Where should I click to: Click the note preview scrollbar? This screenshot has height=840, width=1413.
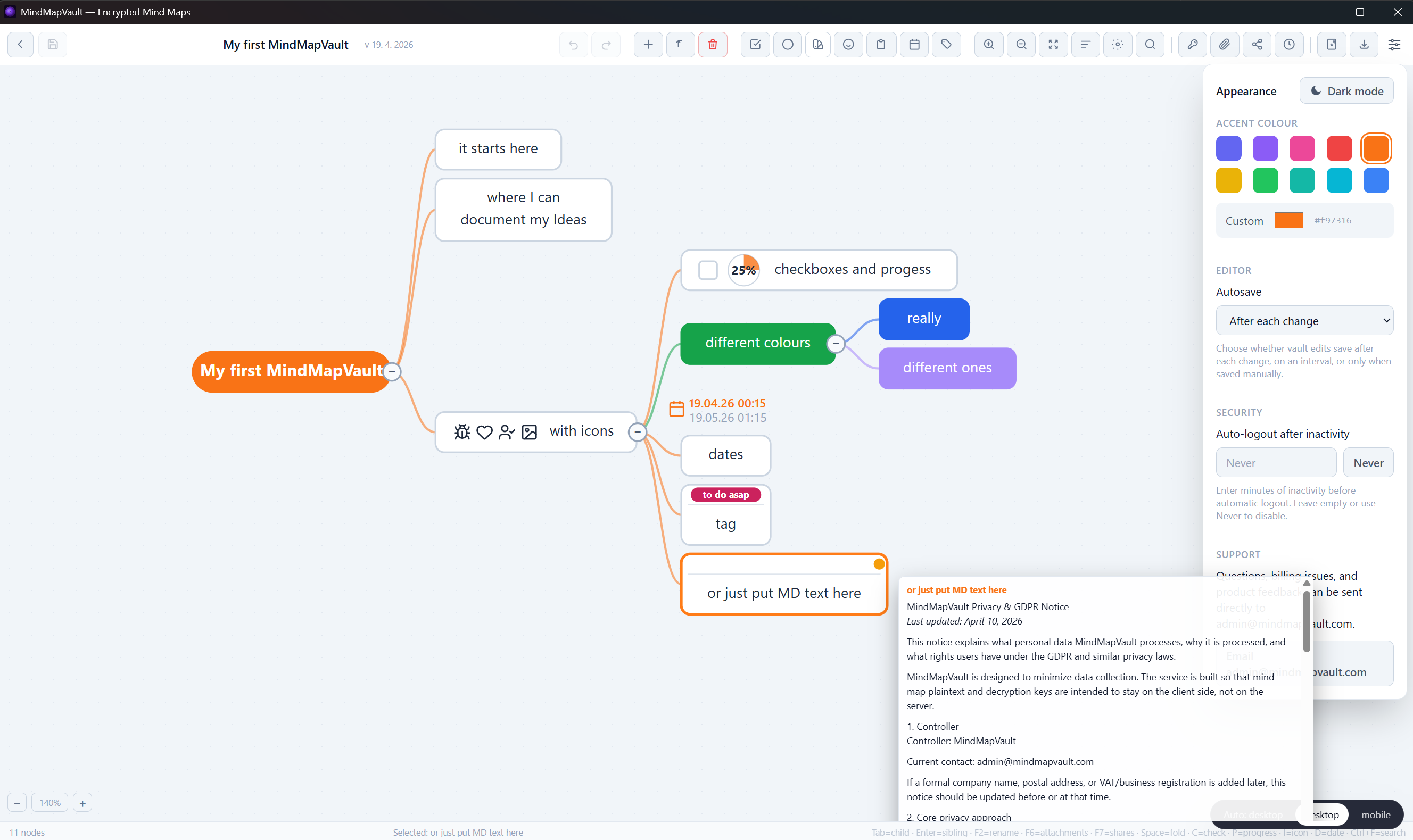(1307, 620)
